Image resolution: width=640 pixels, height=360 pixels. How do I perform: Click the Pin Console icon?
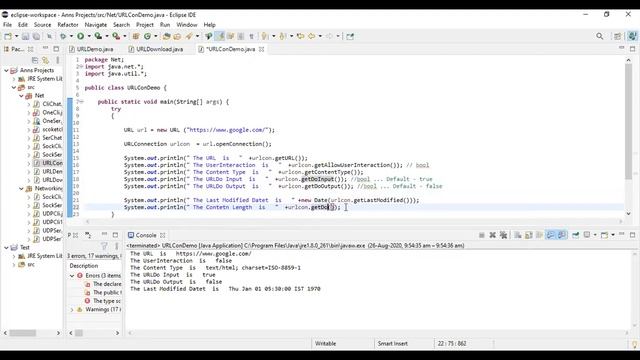[x=576, y=235]
